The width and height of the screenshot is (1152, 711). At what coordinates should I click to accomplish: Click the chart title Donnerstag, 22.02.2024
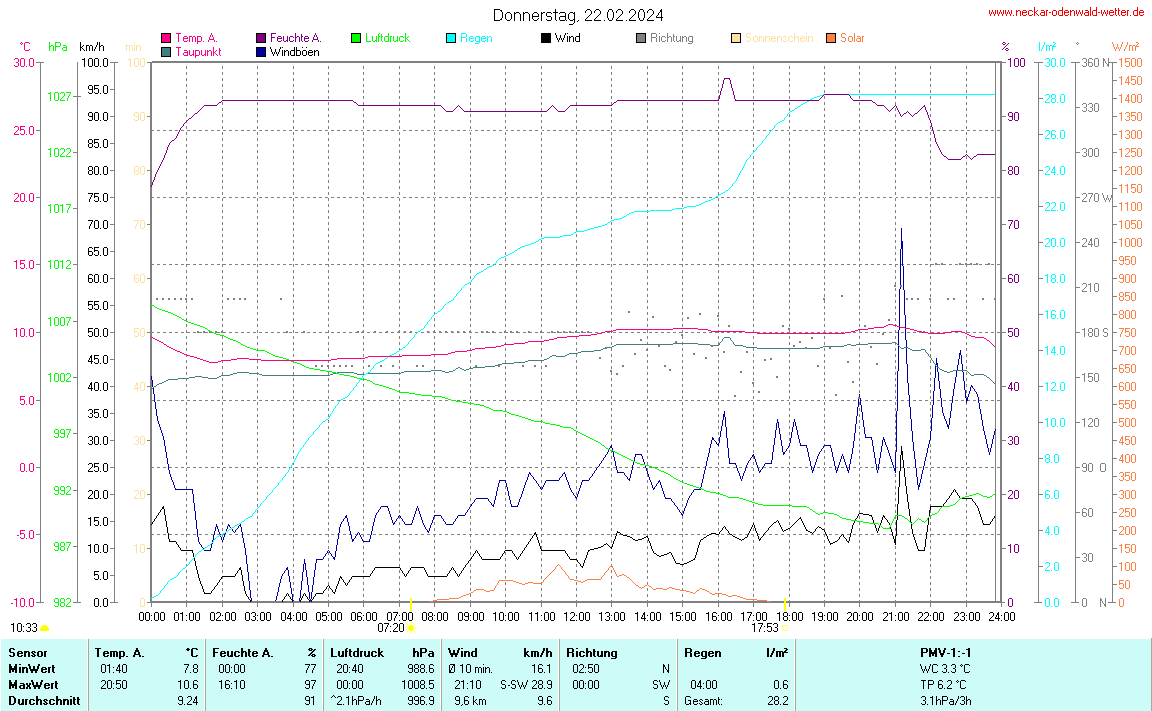click(x=577, y=15)
